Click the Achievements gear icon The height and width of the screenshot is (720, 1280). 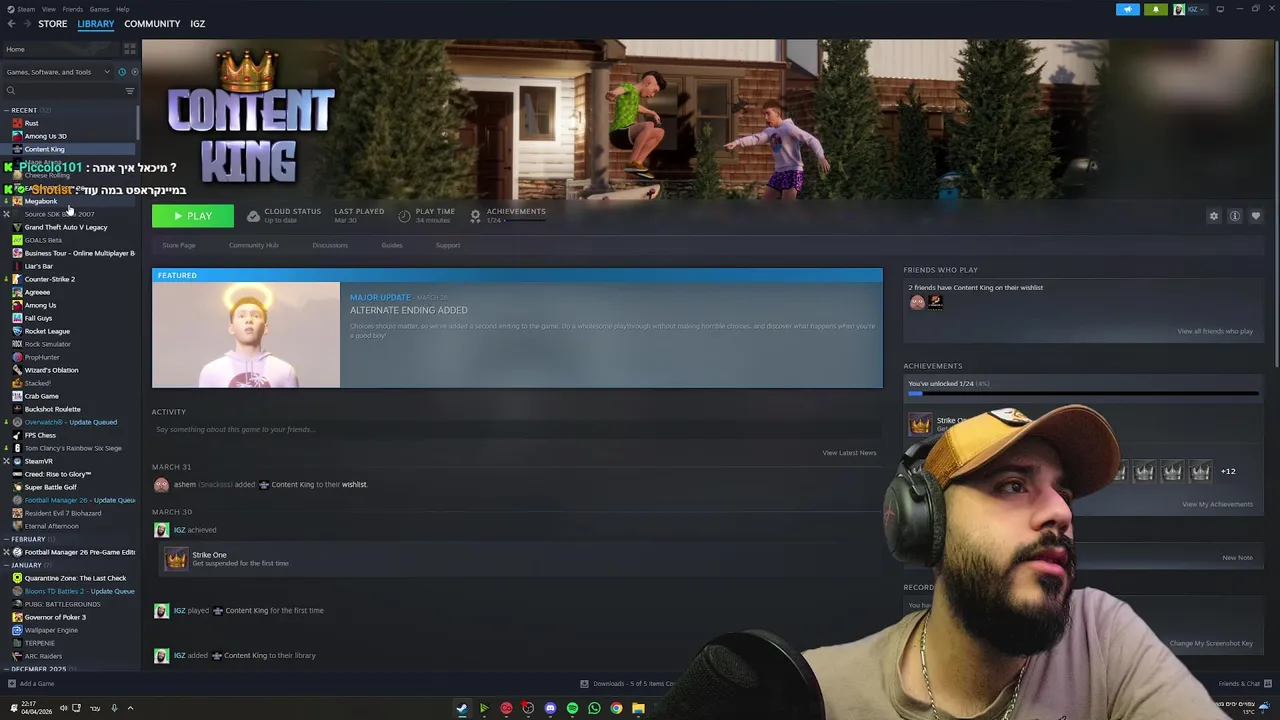475,216
